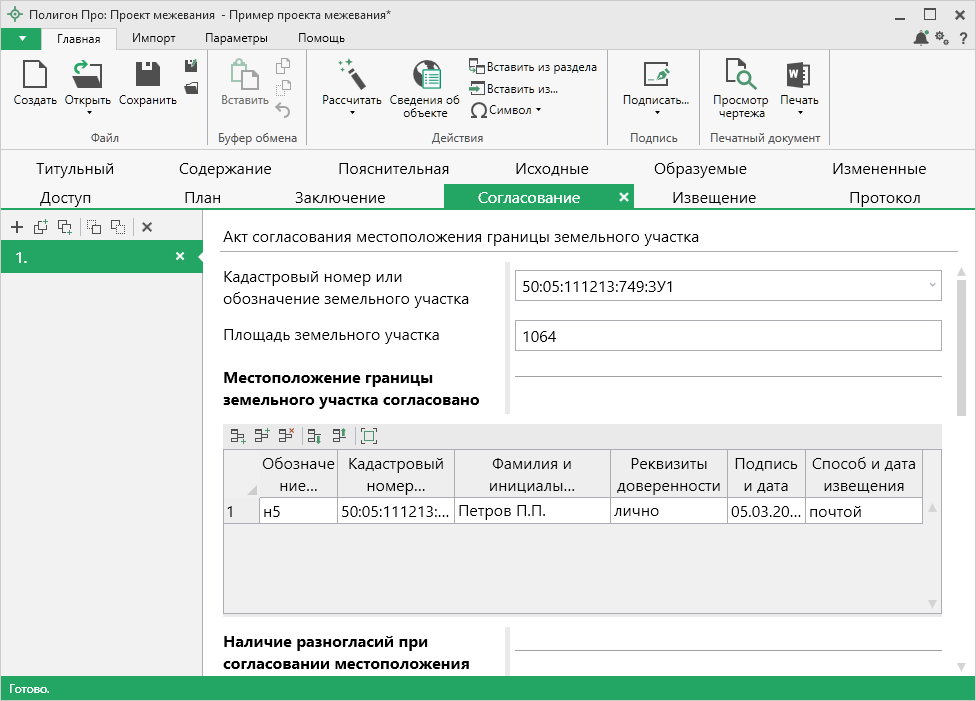Screen dimensions: 976x701
Task: Click the notifications bell icon
Action: pos(920,38)
